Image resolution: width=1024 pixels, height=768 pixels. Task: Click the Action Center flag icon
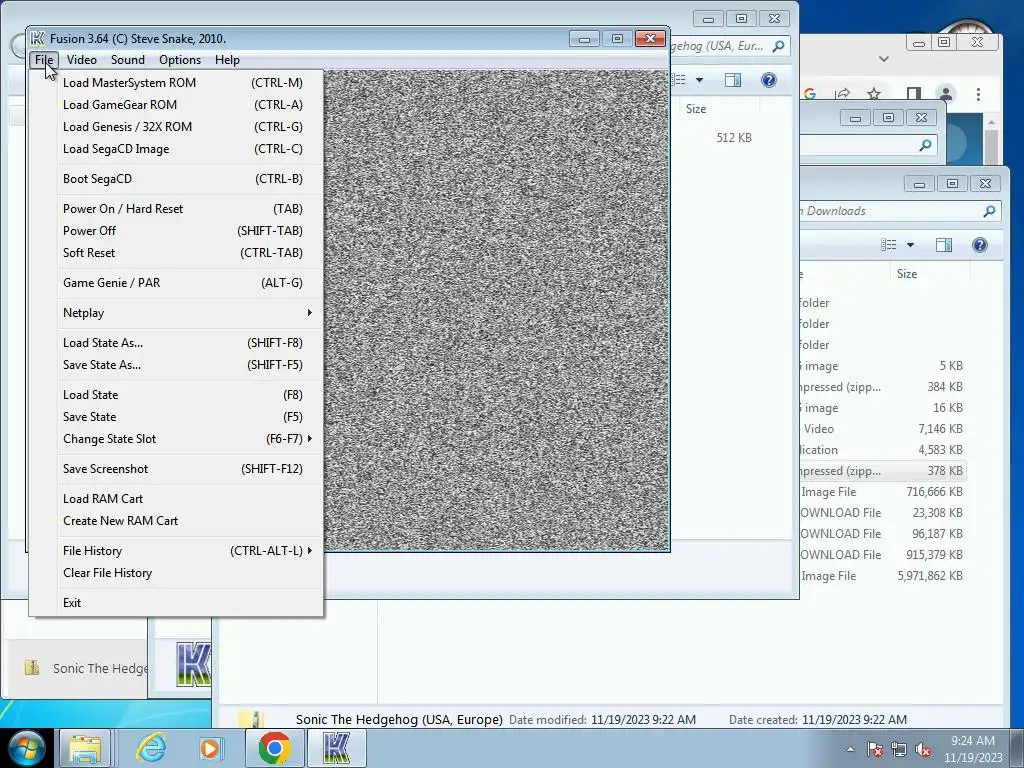point(875,749)
